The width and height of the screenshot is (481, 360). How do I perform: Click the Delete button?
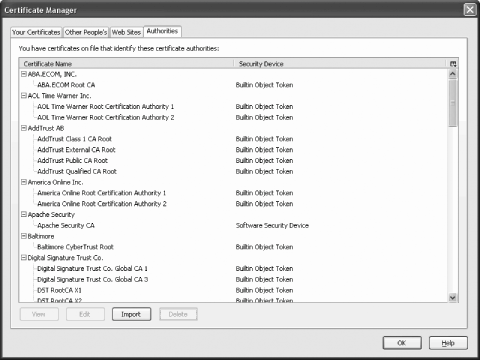pos(178,314)
